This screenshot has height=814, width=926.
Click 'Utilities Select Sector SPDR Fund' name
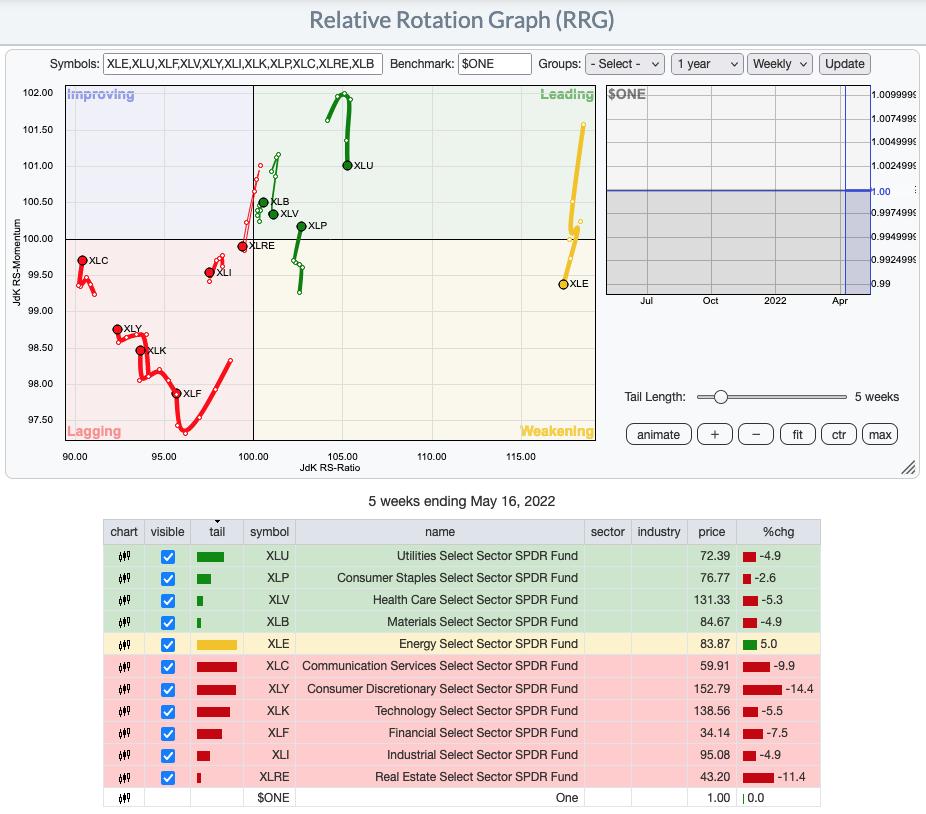[487, 556]
